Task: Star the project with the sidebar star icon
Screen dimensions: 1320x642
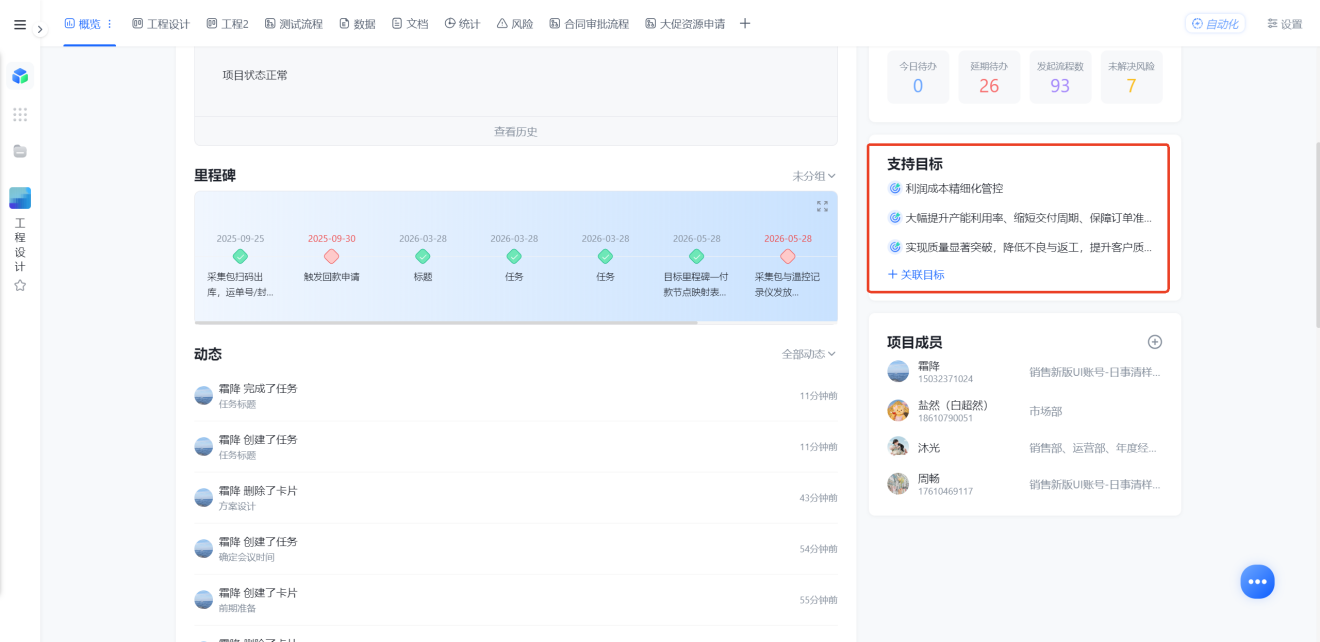Action: coord(20,285)
